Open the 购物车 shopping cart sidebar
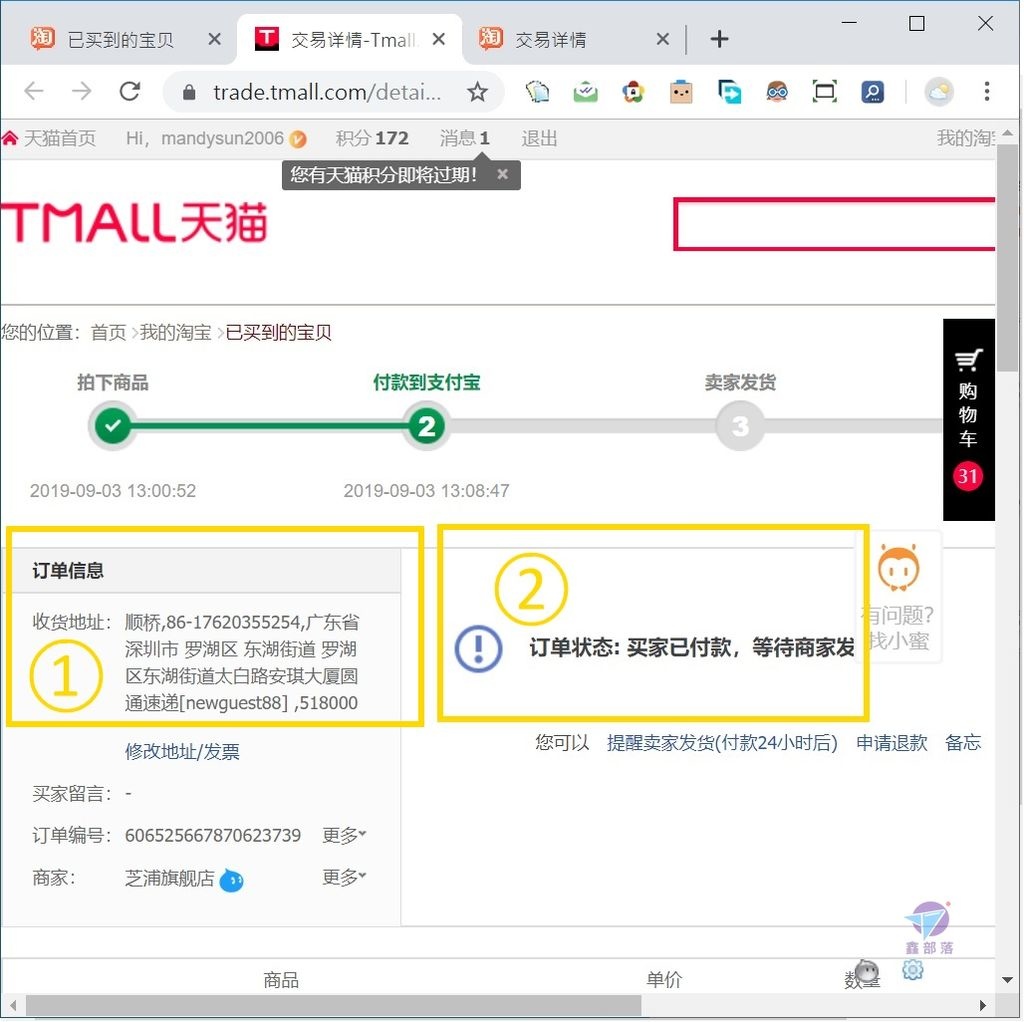Screen dimensions: 1024x1022 click(968, 419)
